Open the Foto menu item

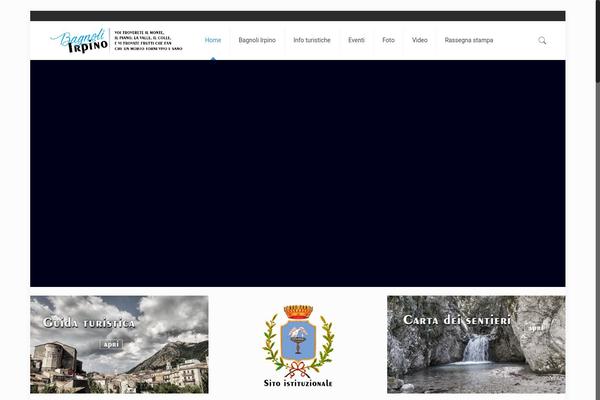pos(388,40)
